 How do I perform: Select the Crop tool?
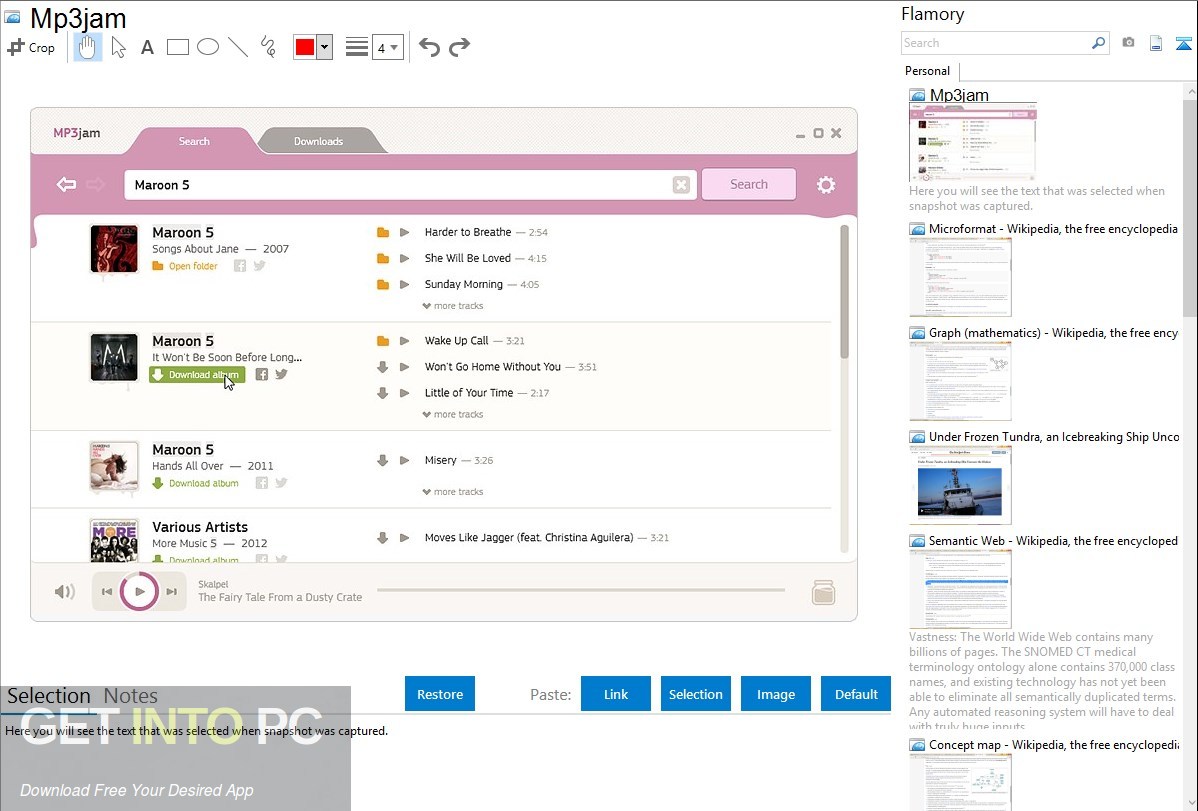click(31, 47)
